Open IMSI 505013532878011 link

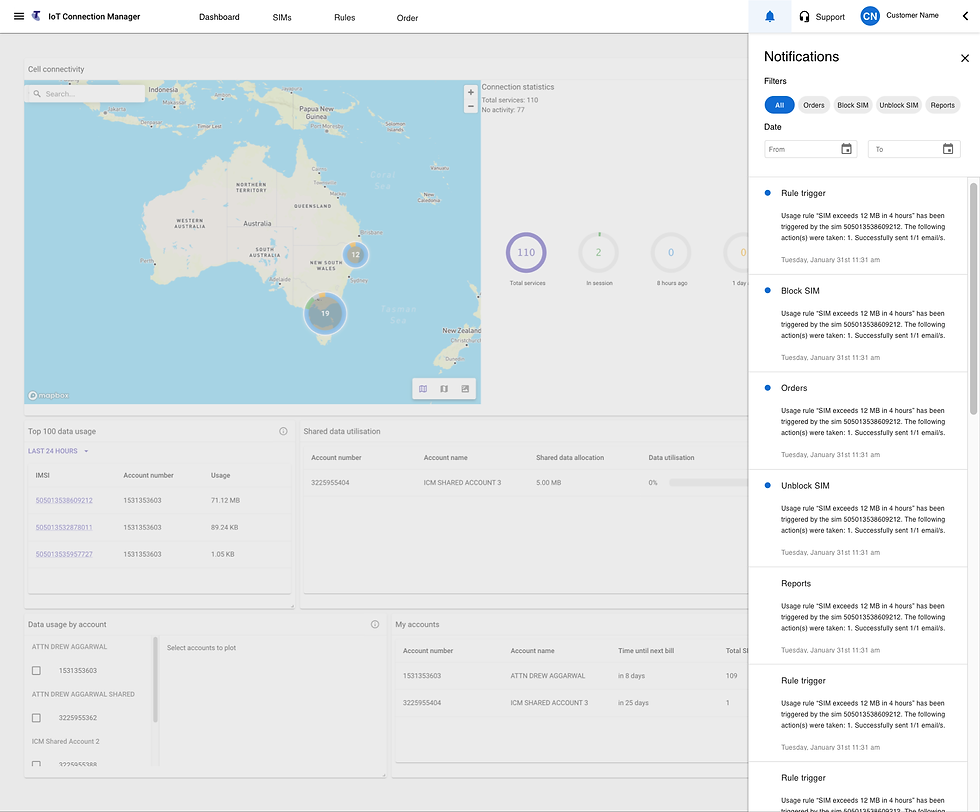click(64, 528)
